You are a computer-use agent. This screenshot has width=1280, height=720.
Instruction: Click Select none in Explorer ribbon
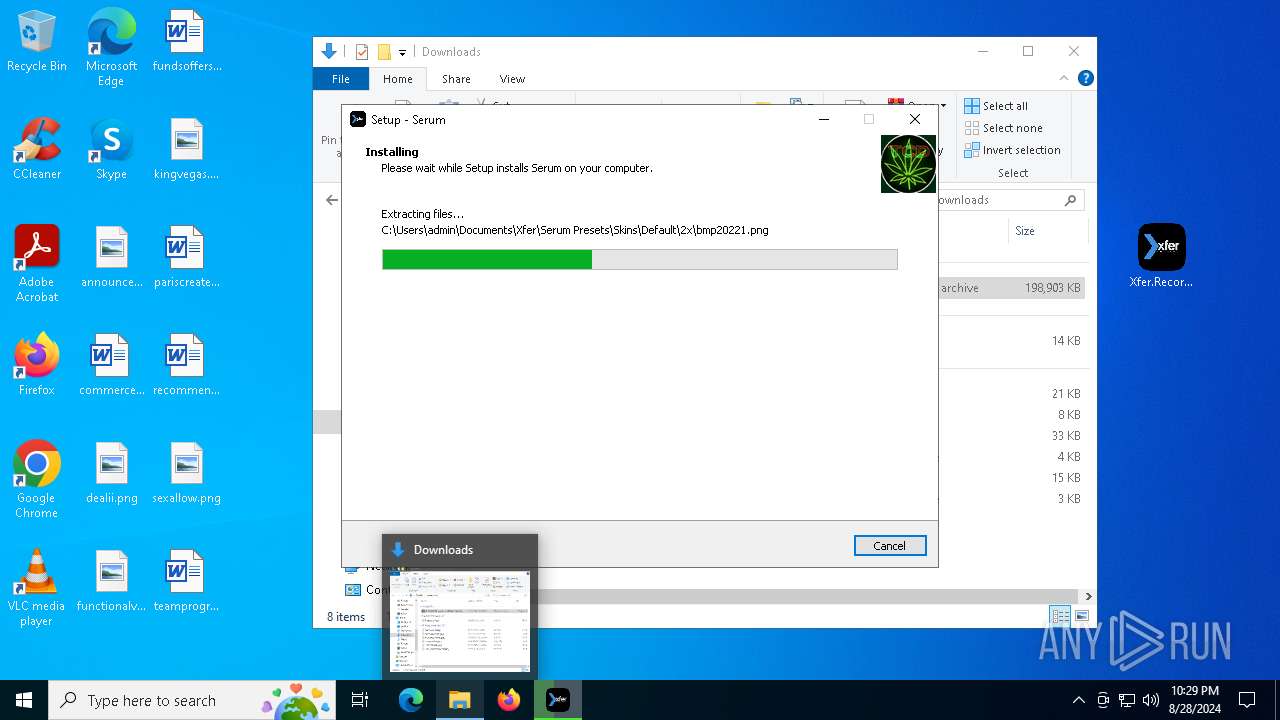click(1003, 128)
